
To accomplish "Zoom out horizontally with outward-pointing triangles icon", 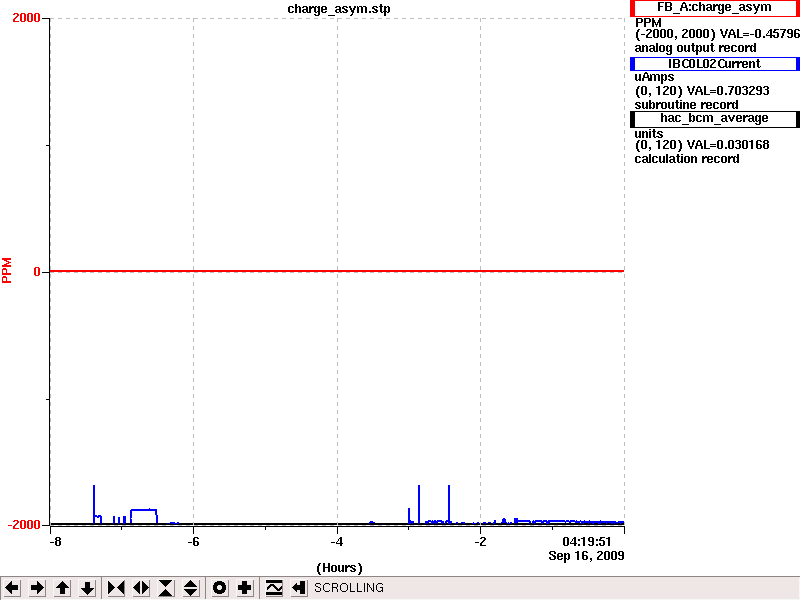I will point(141,588).
